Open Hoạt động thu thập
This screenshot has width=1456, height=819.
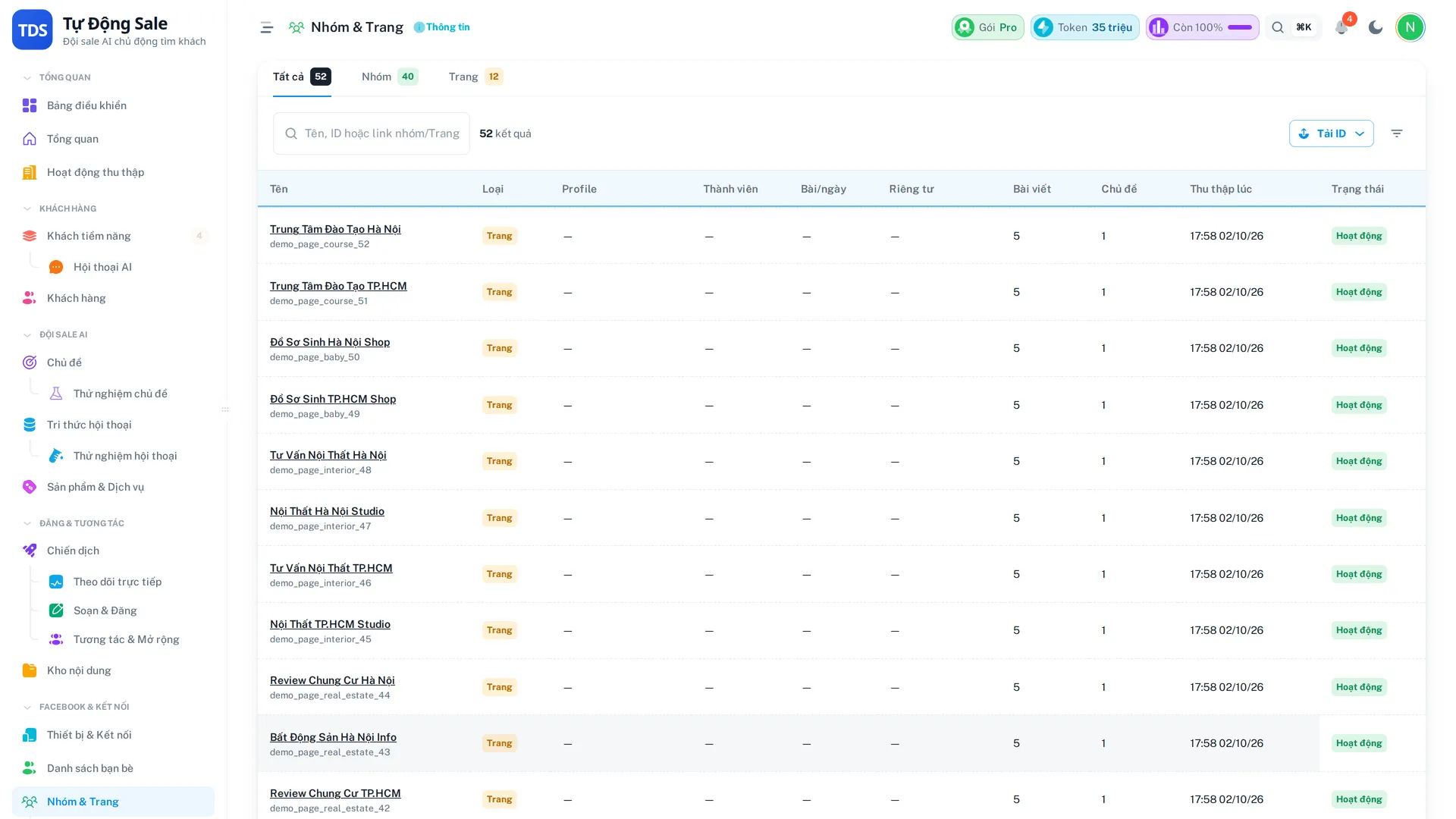point(114,172)
